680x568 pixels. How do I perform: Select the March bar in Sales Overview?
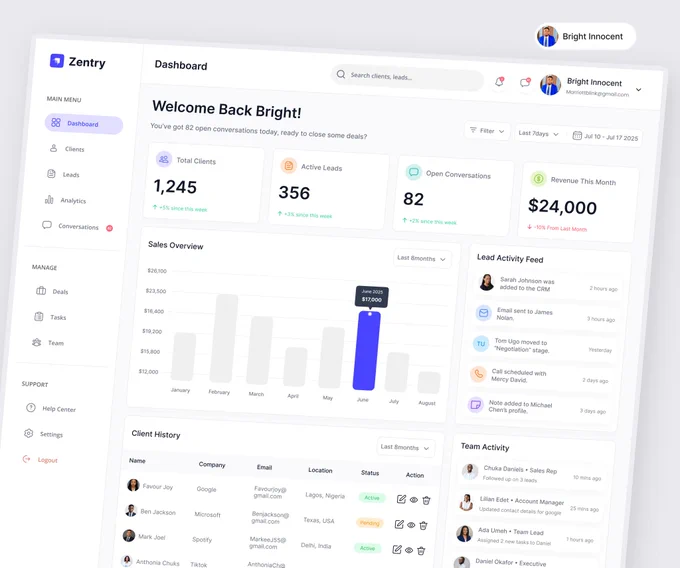point(260,350)
